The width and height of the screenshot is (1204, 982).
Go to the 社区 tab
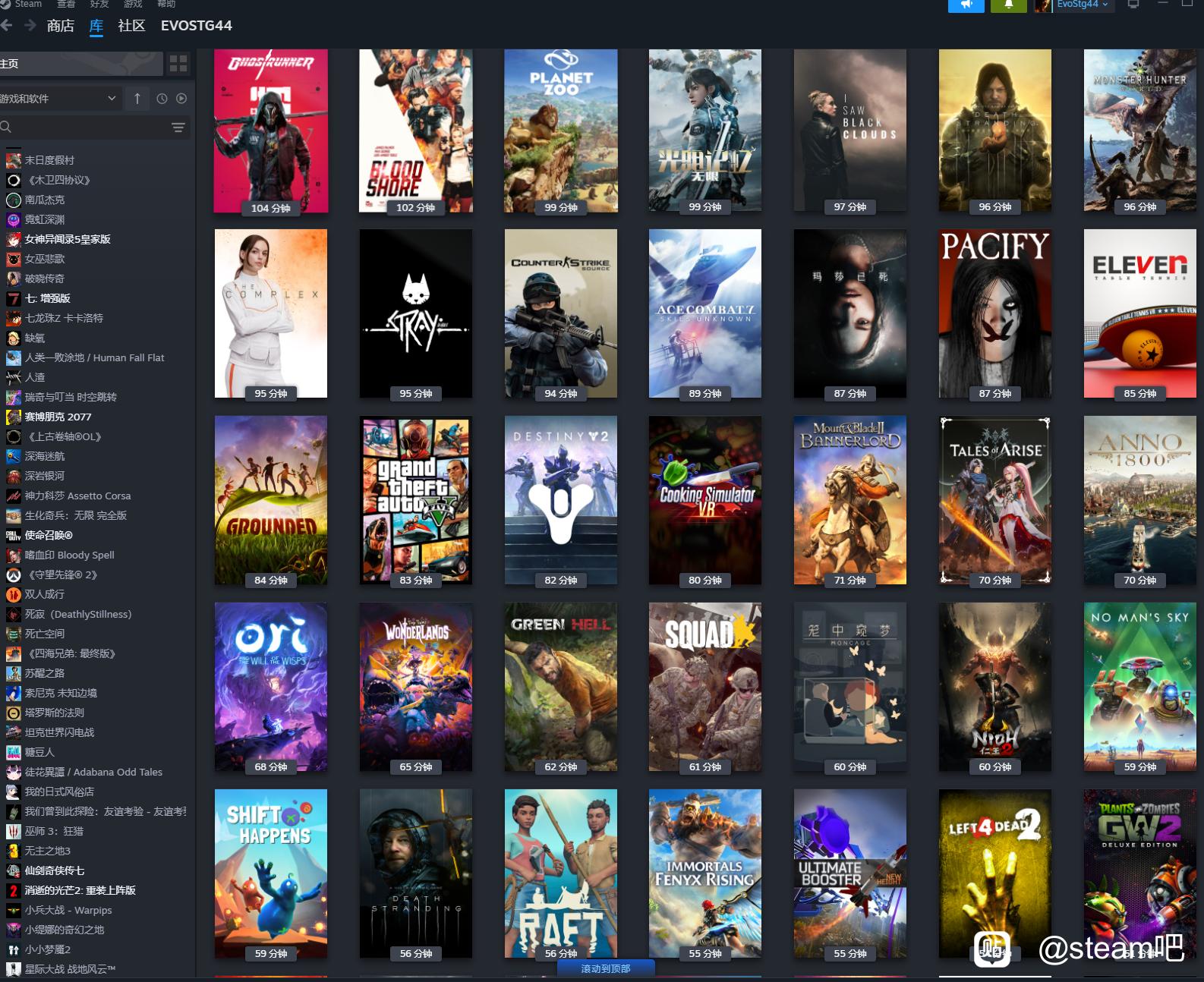[131, 26]
